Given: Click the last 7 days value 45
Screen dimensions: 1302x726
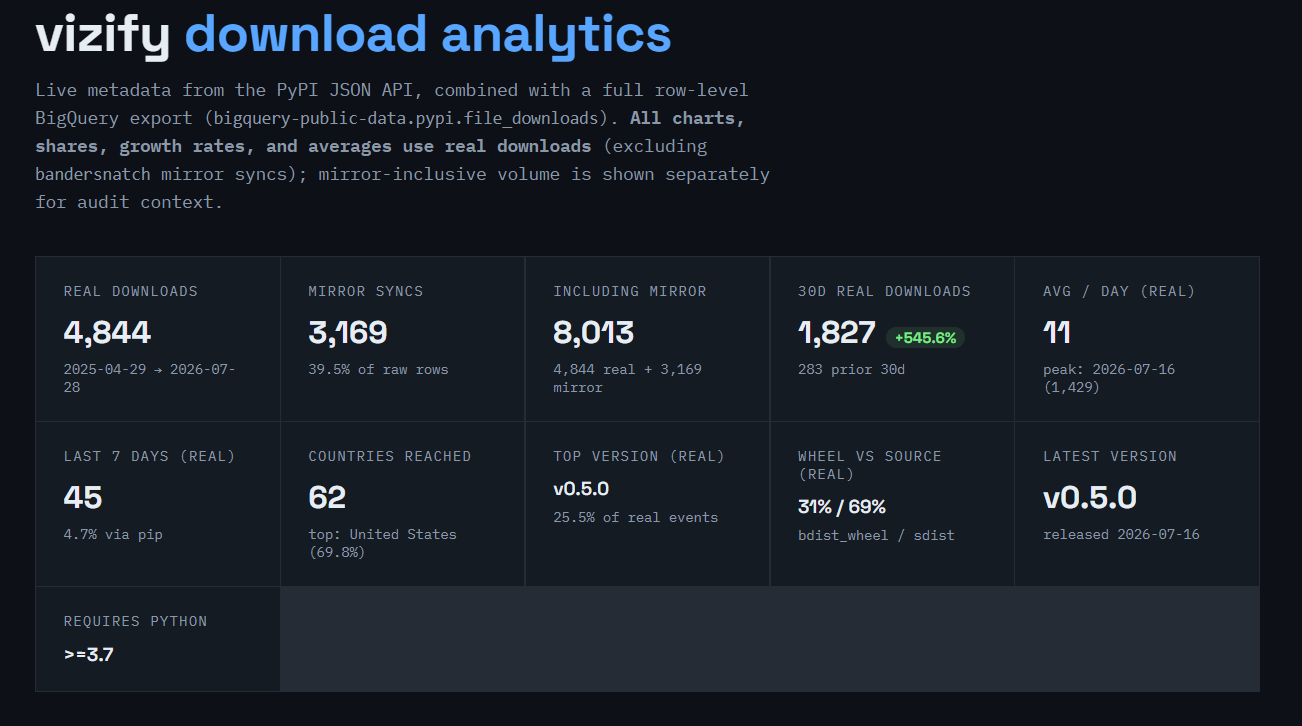Looking at the screenshot, I should coord(83,497).
